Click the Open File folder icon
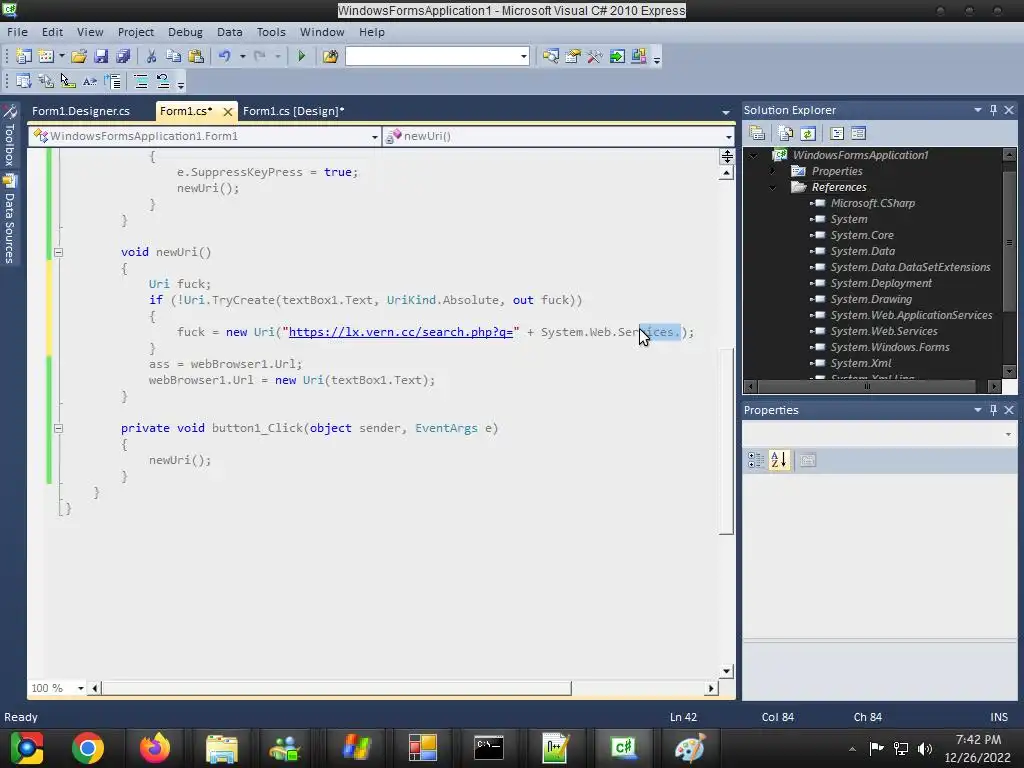This screenshot has width=1024, height=768. pos(79,56)
